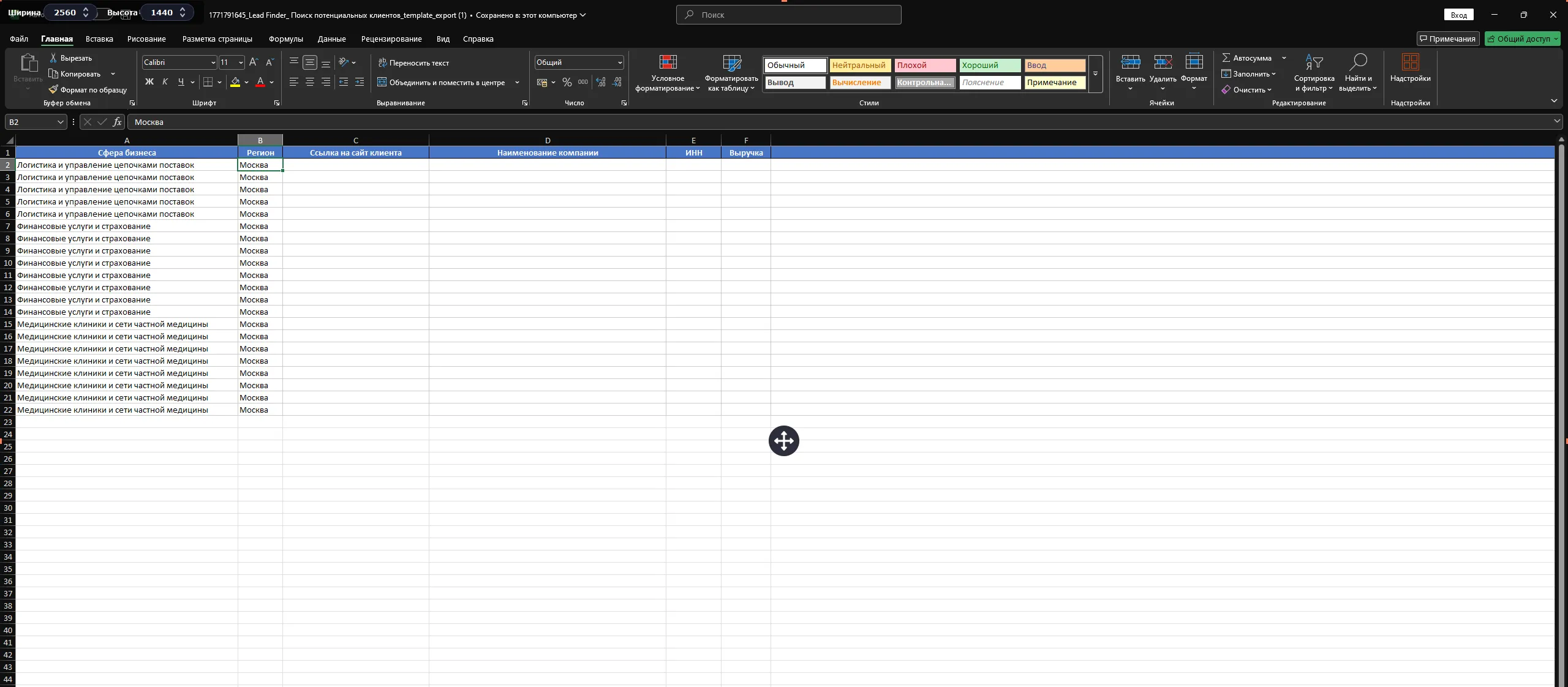Click the Conditional Formatting icon
Image resolution: width=1568 pixels, height=687 pixels.
coord(668,62)
